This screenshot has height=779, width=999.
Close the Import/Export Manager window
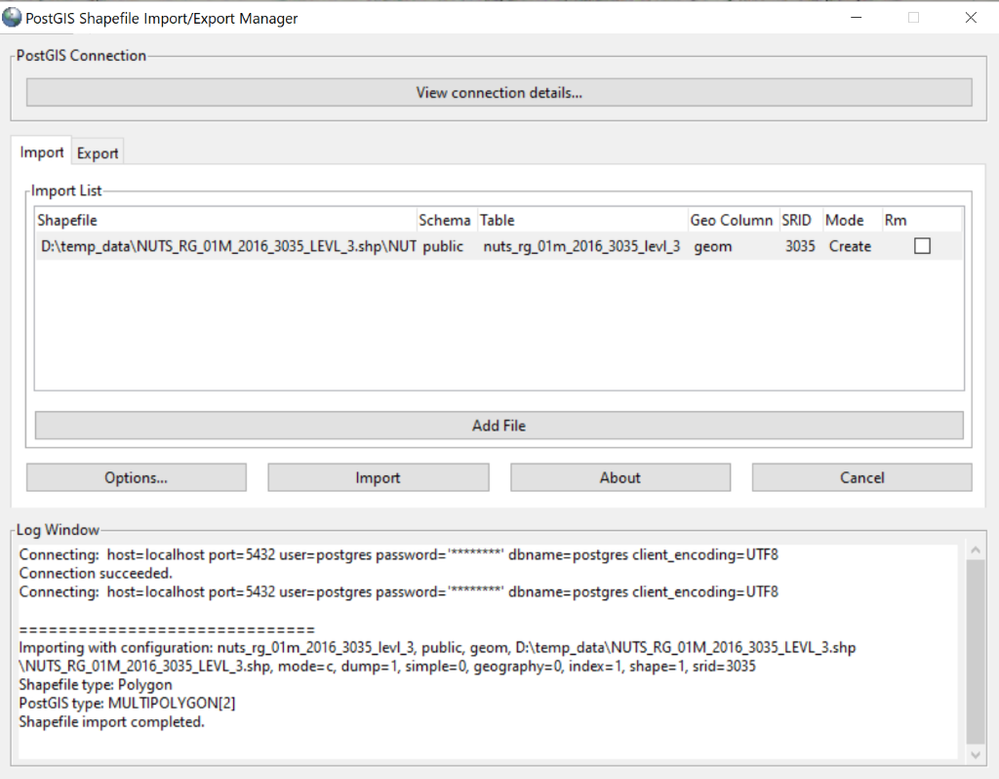[971, 17]
